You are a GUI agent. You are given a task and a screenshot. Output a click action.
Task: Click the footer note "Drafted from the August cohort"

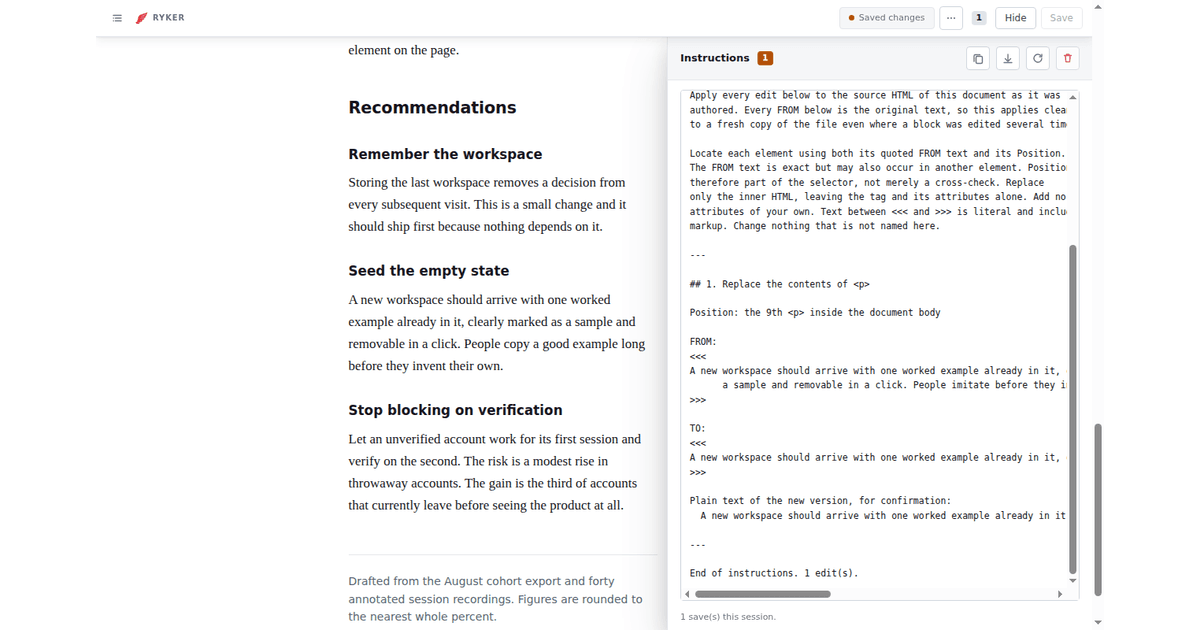495,599
